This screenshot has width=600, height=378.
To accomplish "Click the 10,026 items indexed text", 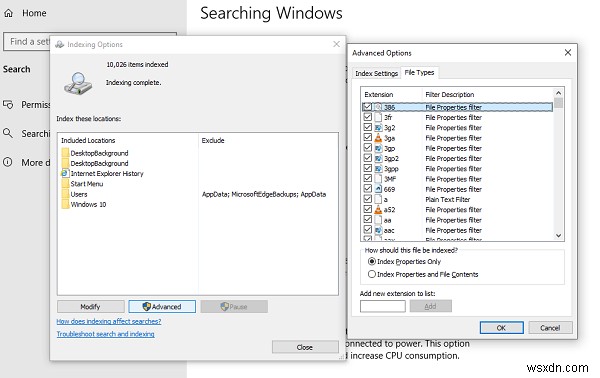I will pos(137,65).
